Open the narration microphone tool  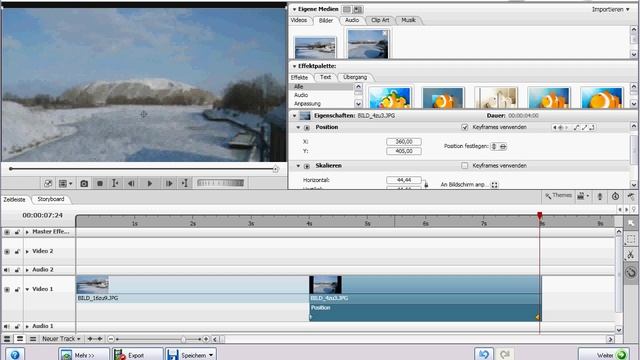[x=600, y=196]
